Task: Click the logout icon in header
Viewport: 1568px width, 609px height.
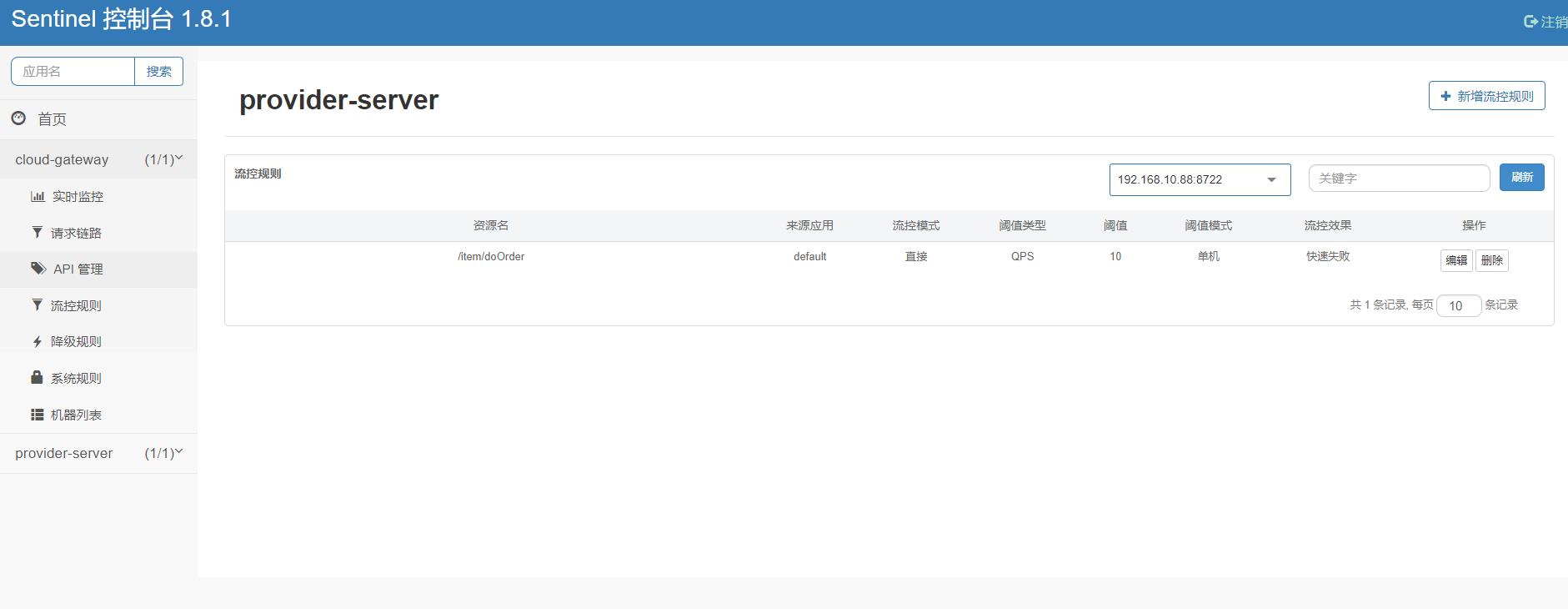Action: [x=1530, y=22]
